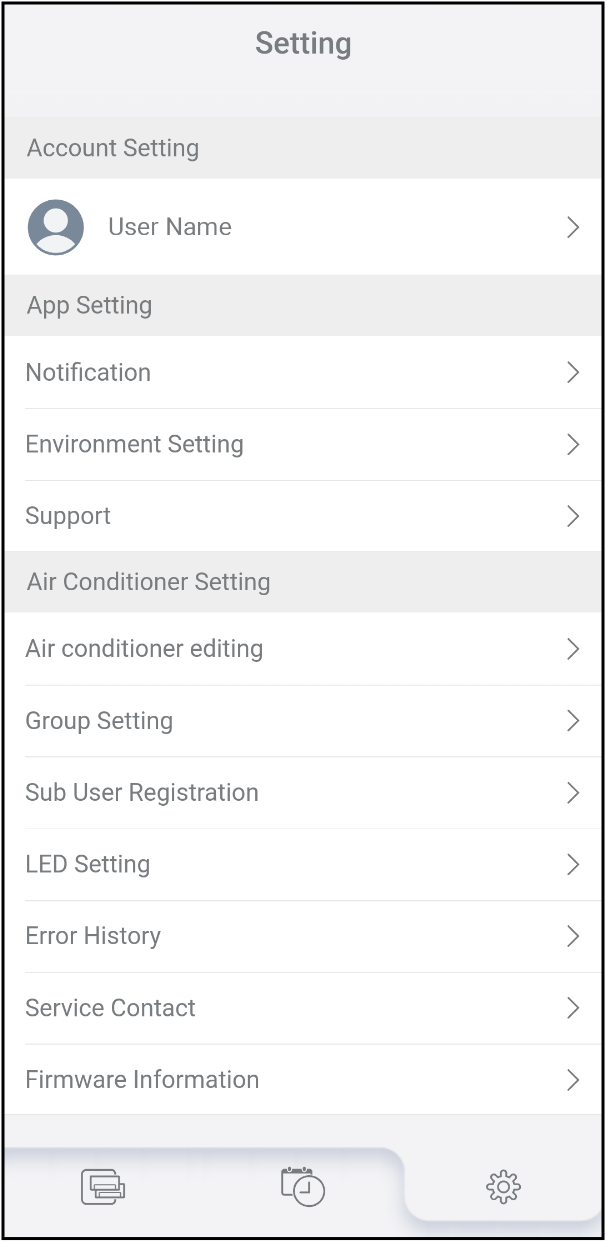Open the Notification settings
607x1243 pixels.
pos(88,373)
